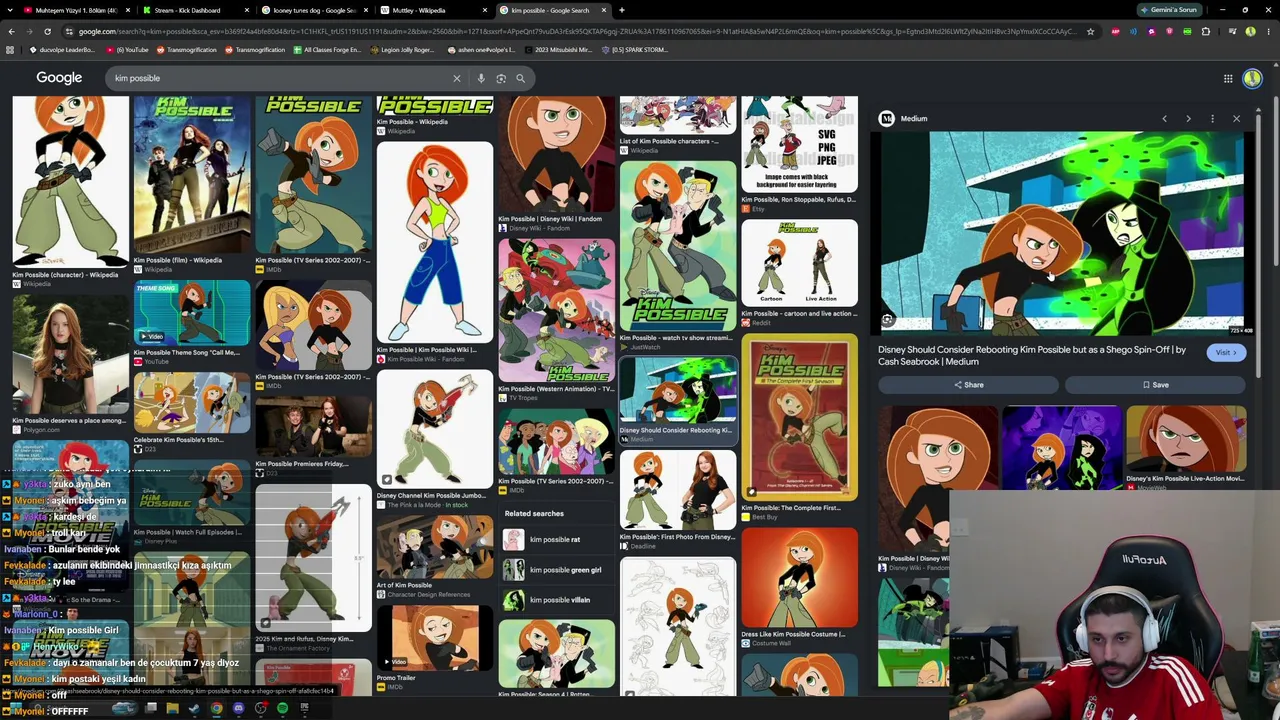Screen dimensions: 1280x720
Task: Open the Google apps grid
Action: (1228, 78)
